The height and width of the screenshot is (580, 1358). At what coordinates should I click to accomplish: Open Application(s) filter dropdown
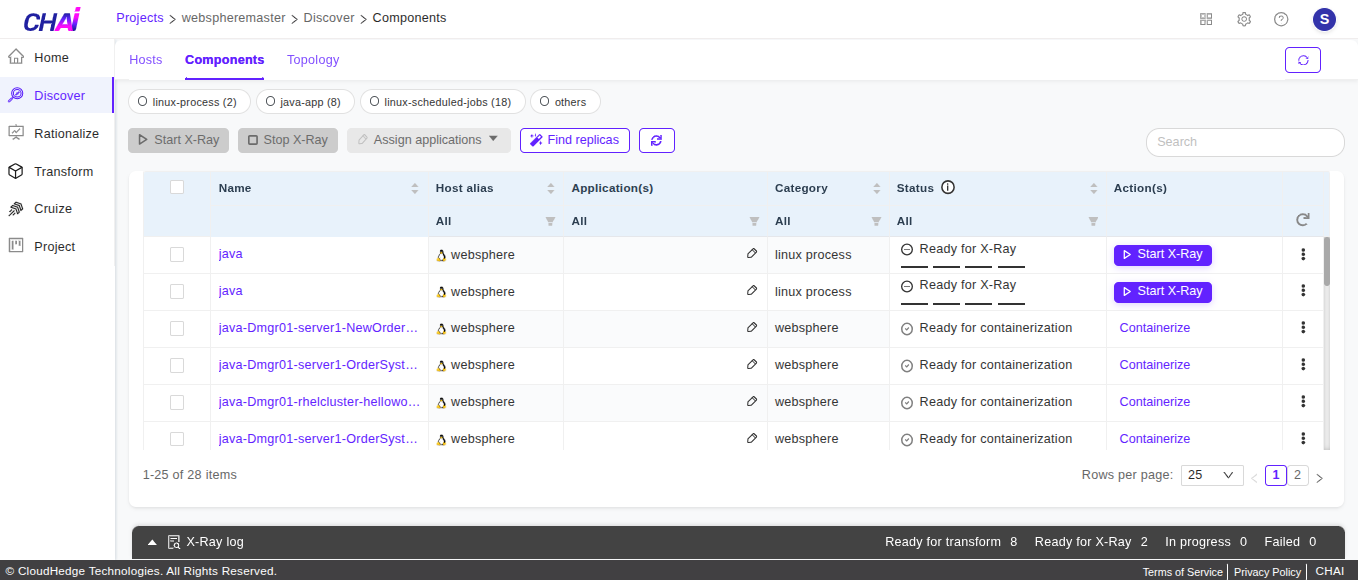754,221
